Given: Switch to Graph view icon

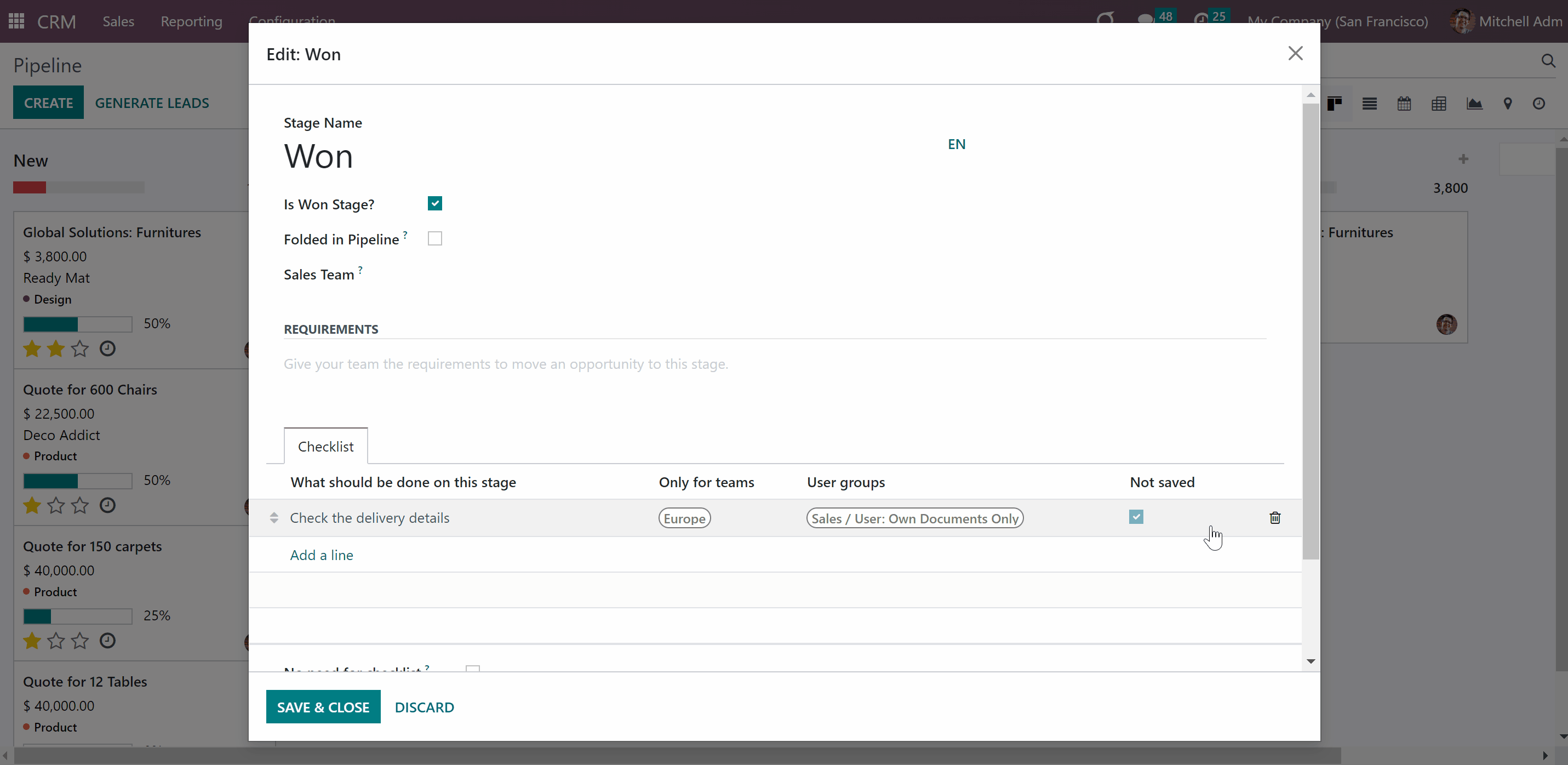Looking at the screenshot, I should (1474, 104).
